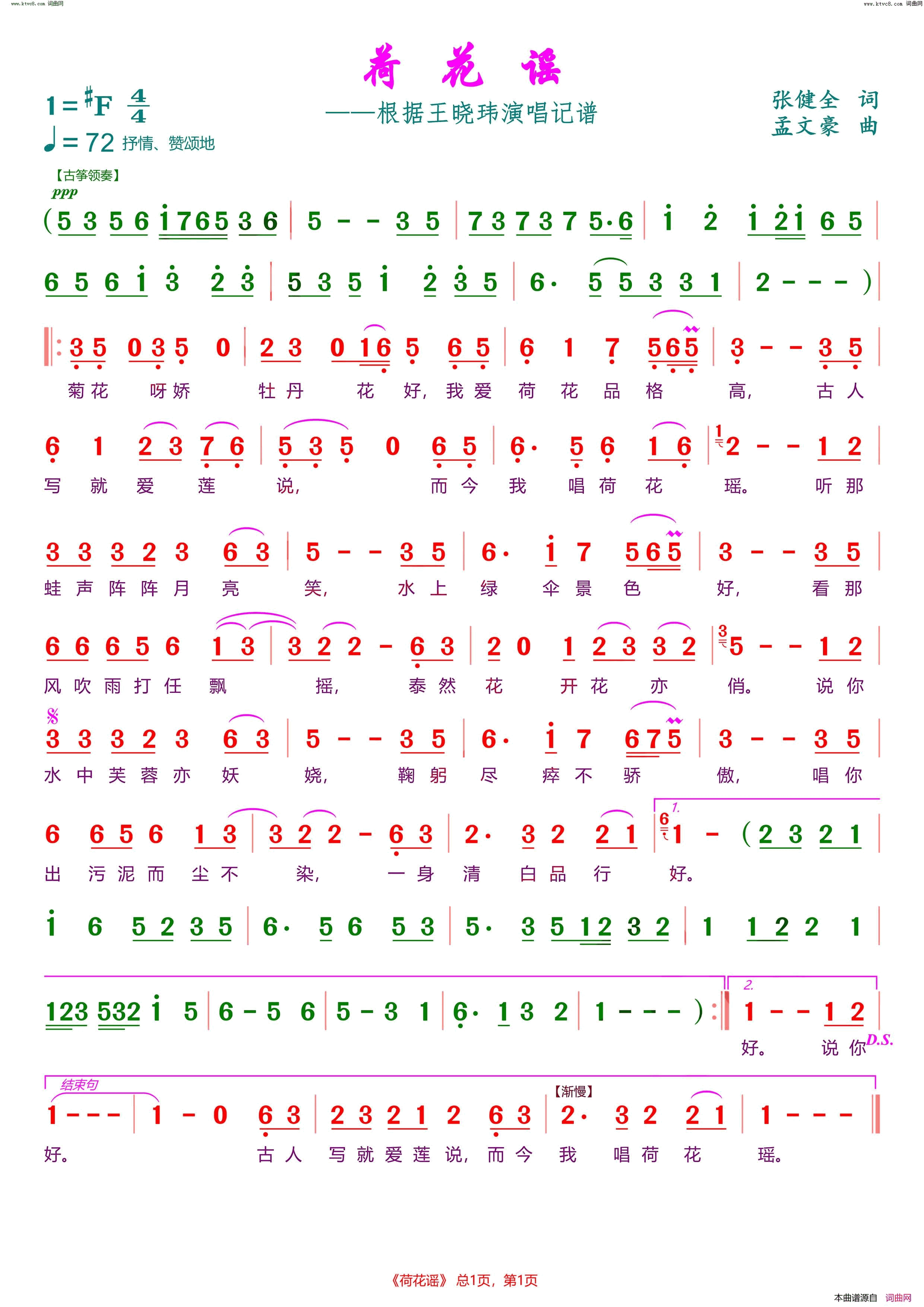This screenshot has width=924, height=1307.
Task: Click the lyrics 一身
Action: 411,874
